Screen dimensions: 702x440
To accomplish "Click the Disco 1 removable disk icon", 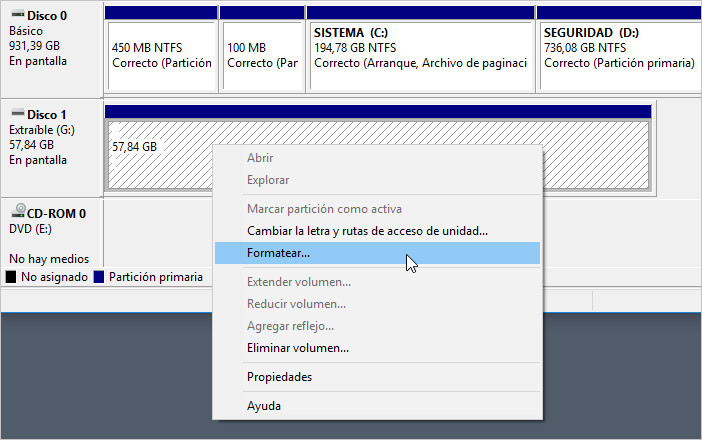I will (x=14, y=113).
